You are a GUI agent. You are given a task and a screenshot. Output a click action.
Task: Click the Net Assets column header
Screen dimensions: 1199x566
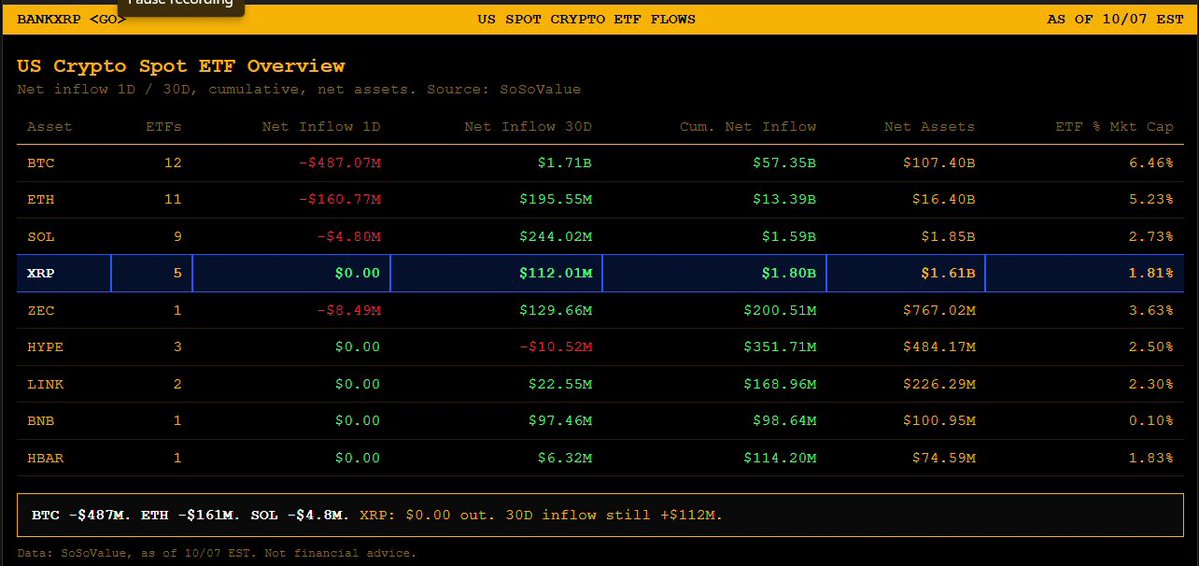929,127
